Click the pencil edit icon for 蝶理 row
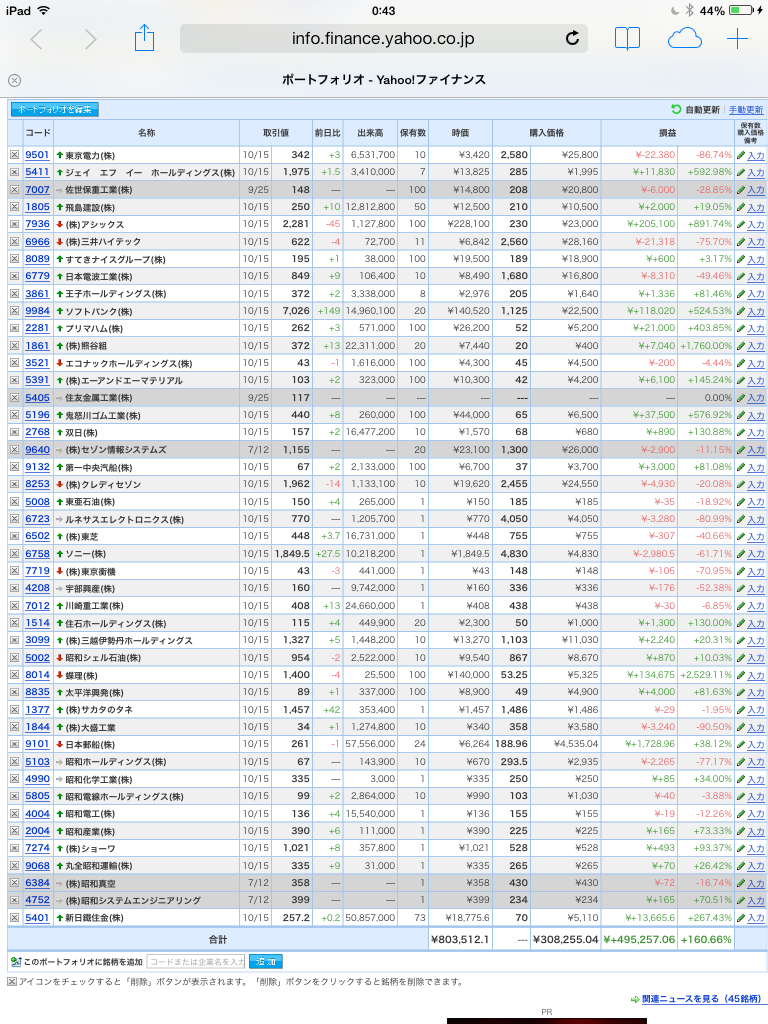The image size is (768, 1024). (x=741, y=675)
